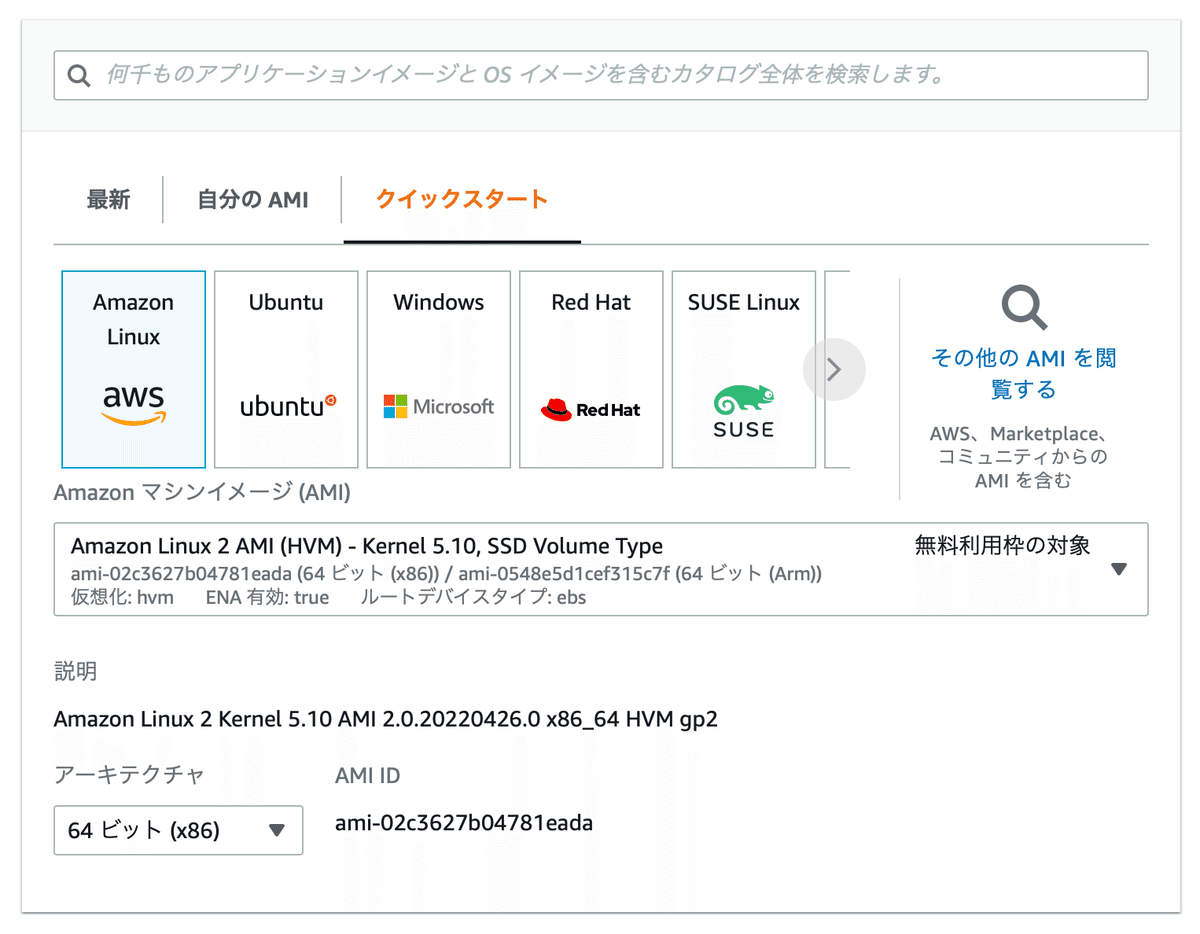Click the SUSE chameleon logo
Screen dimensions: 1200x934
point(744,412)
